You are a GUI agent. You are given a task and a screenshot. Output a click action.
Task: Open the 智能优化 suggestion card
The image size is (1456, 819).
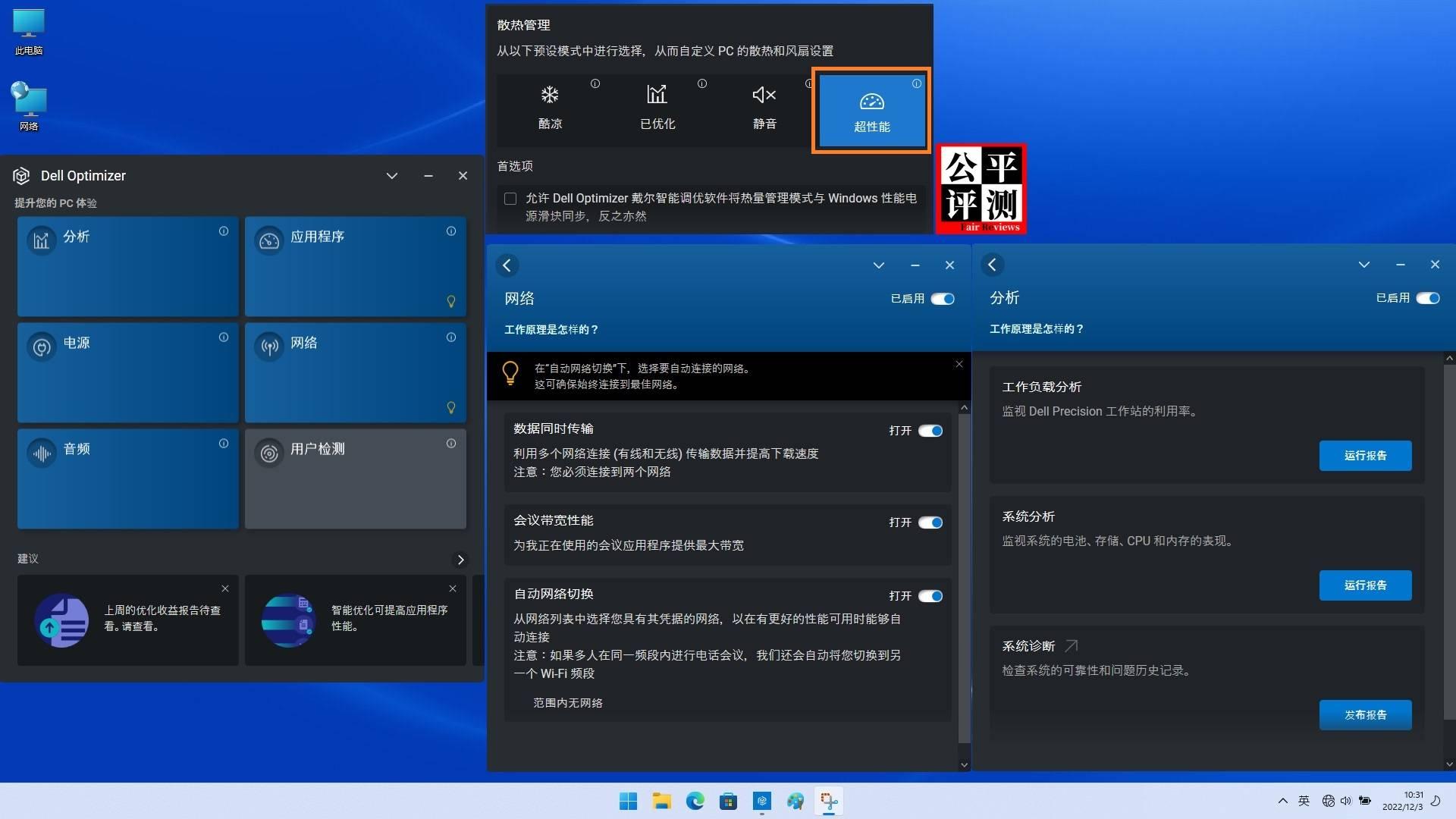click(x=355, y=620)
